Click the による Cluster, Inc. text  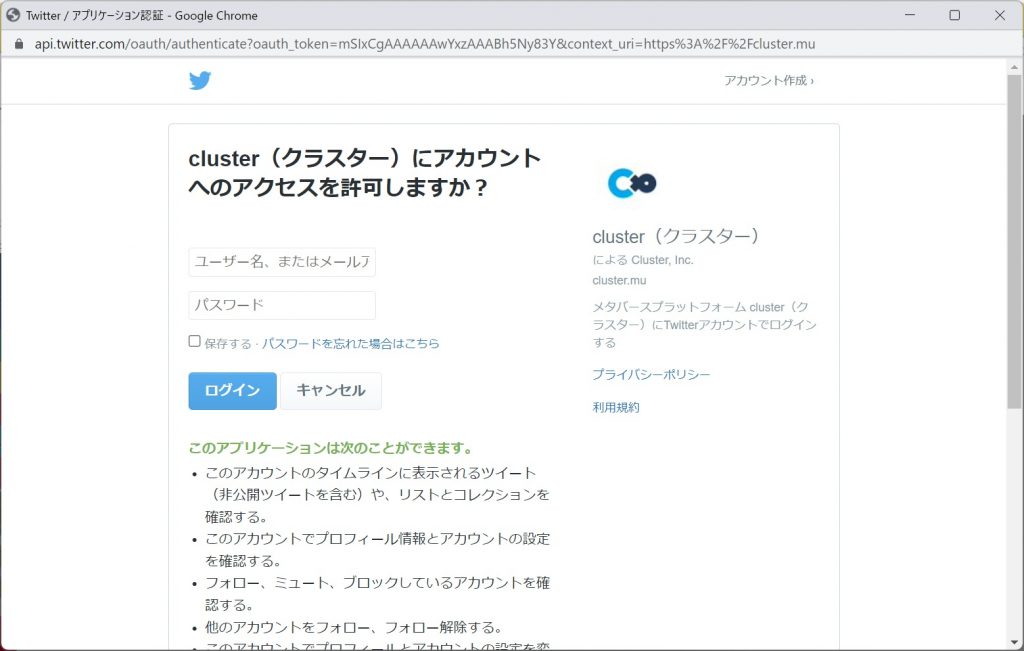tap(643, 260)
